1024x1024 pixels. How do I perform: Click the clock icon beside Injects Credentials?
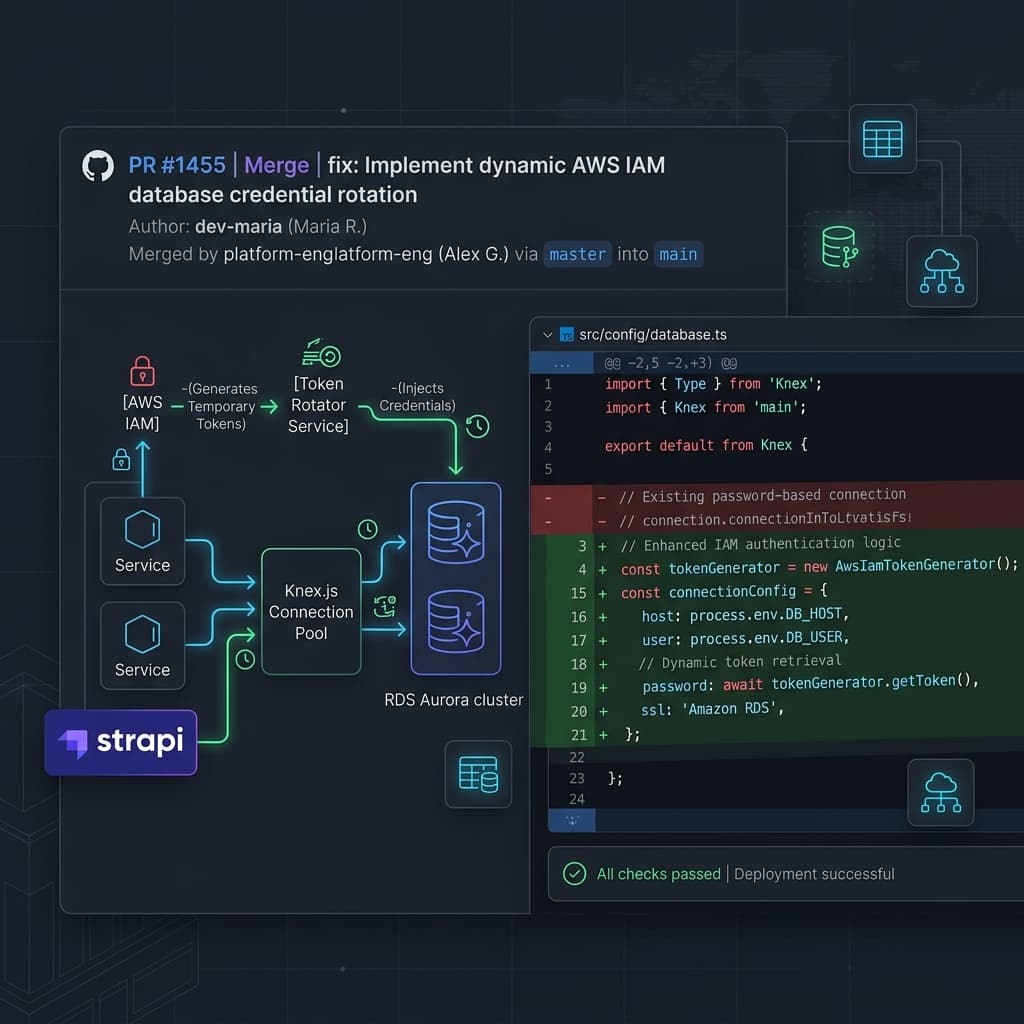pos(477,426)
